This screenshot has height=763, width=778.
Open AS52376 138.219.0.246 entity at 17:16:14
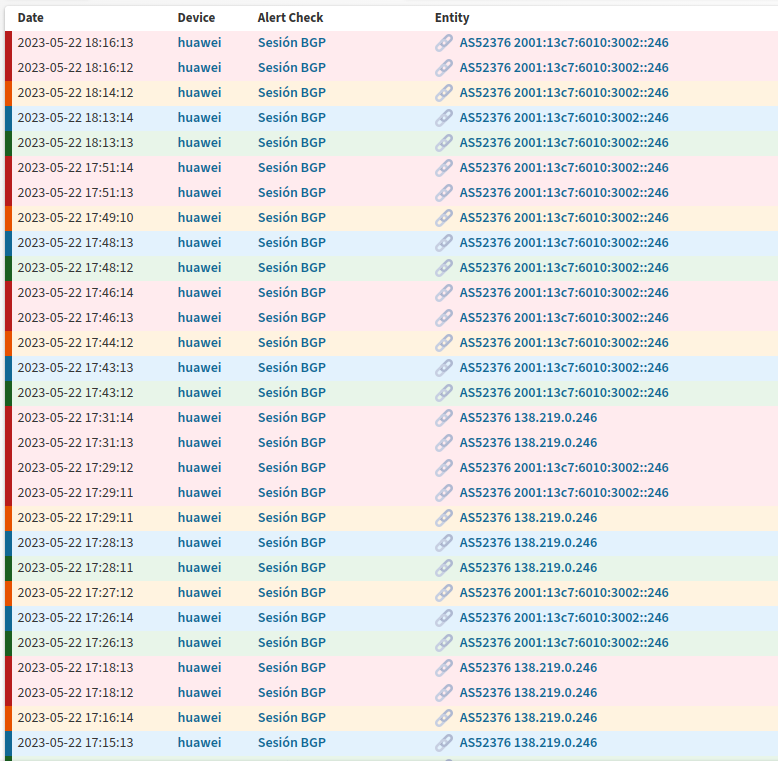(528, 718)
